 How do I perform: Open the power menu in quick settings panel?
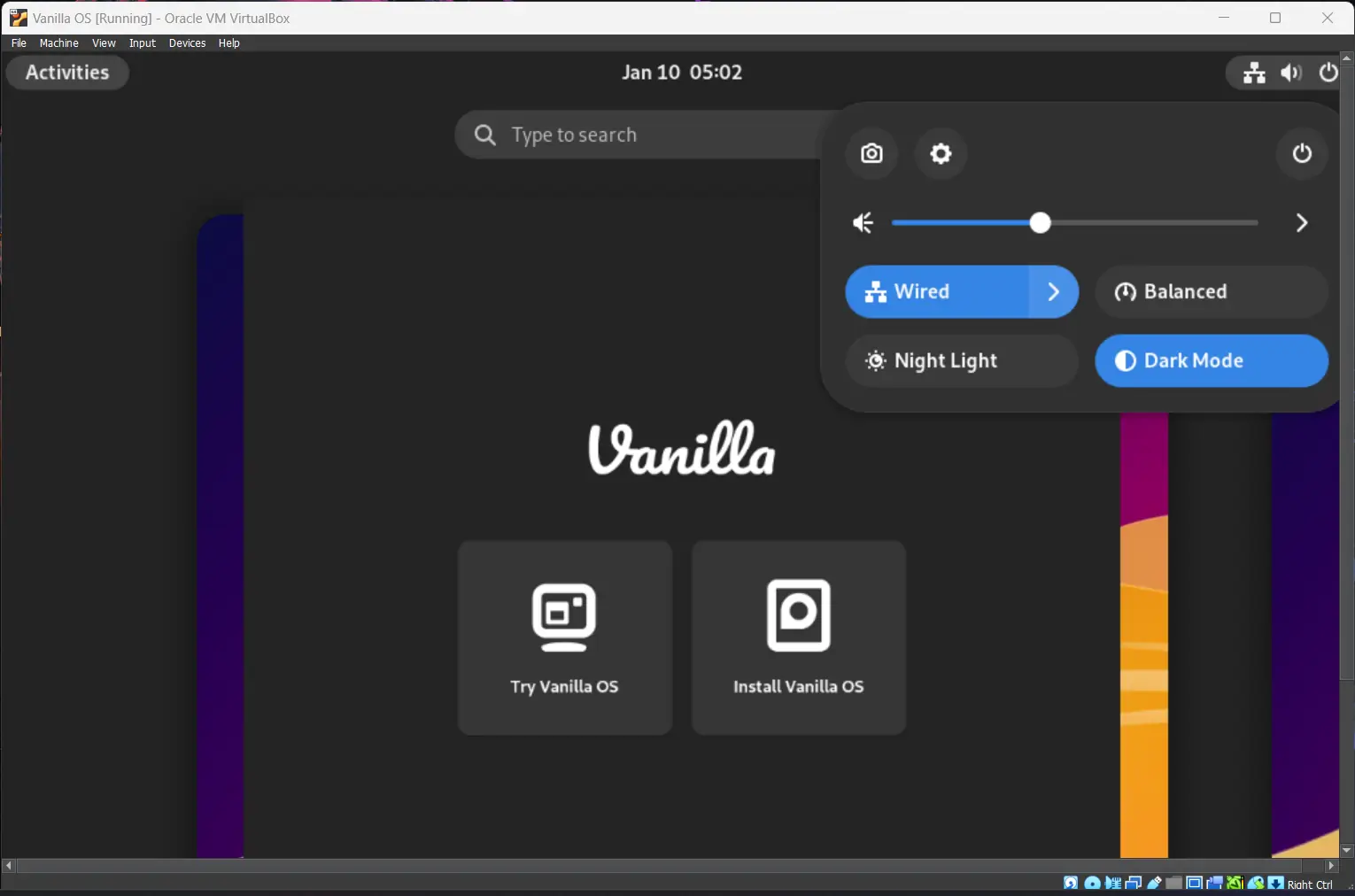click(1302, 153)
